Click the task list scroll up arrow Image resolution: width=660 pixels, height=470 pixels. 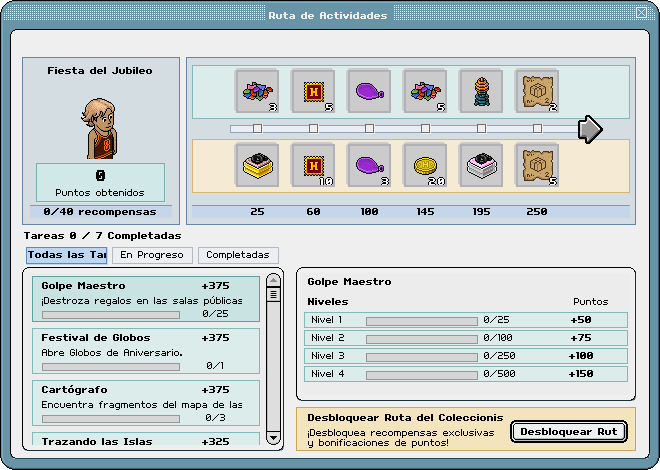point(273,280)
